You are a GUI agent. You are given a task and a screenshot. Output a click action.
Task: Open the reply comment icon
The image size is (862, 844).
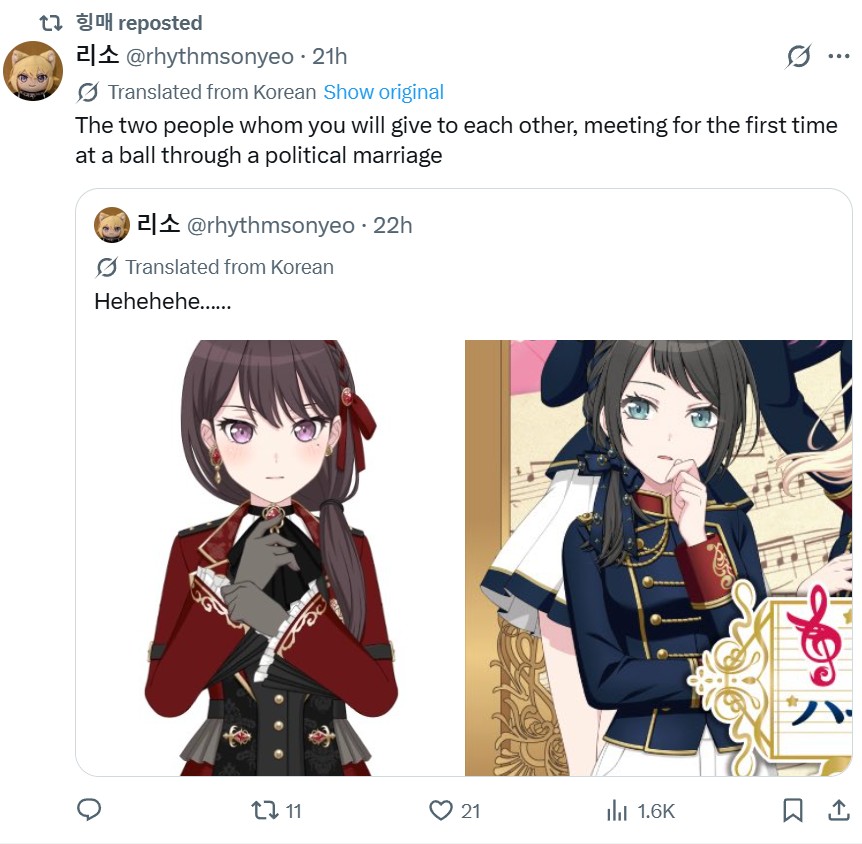(x=89, y=810)
